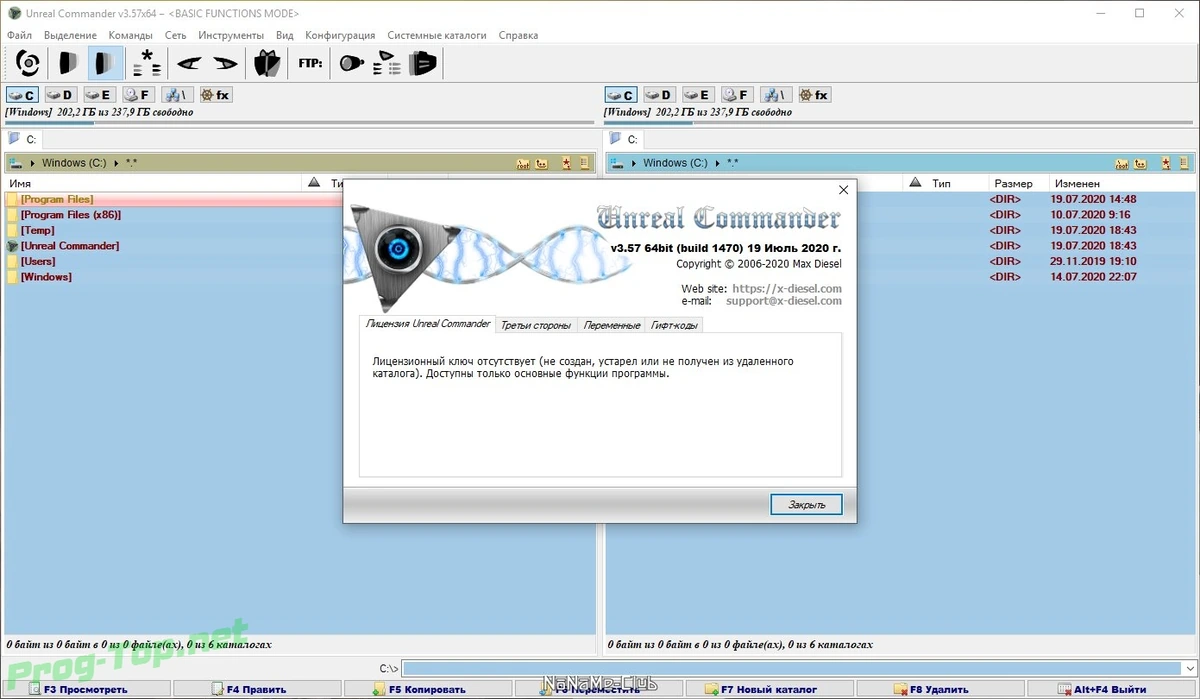
Task: Select drive E in the right panel
Action: pos(698,95)
